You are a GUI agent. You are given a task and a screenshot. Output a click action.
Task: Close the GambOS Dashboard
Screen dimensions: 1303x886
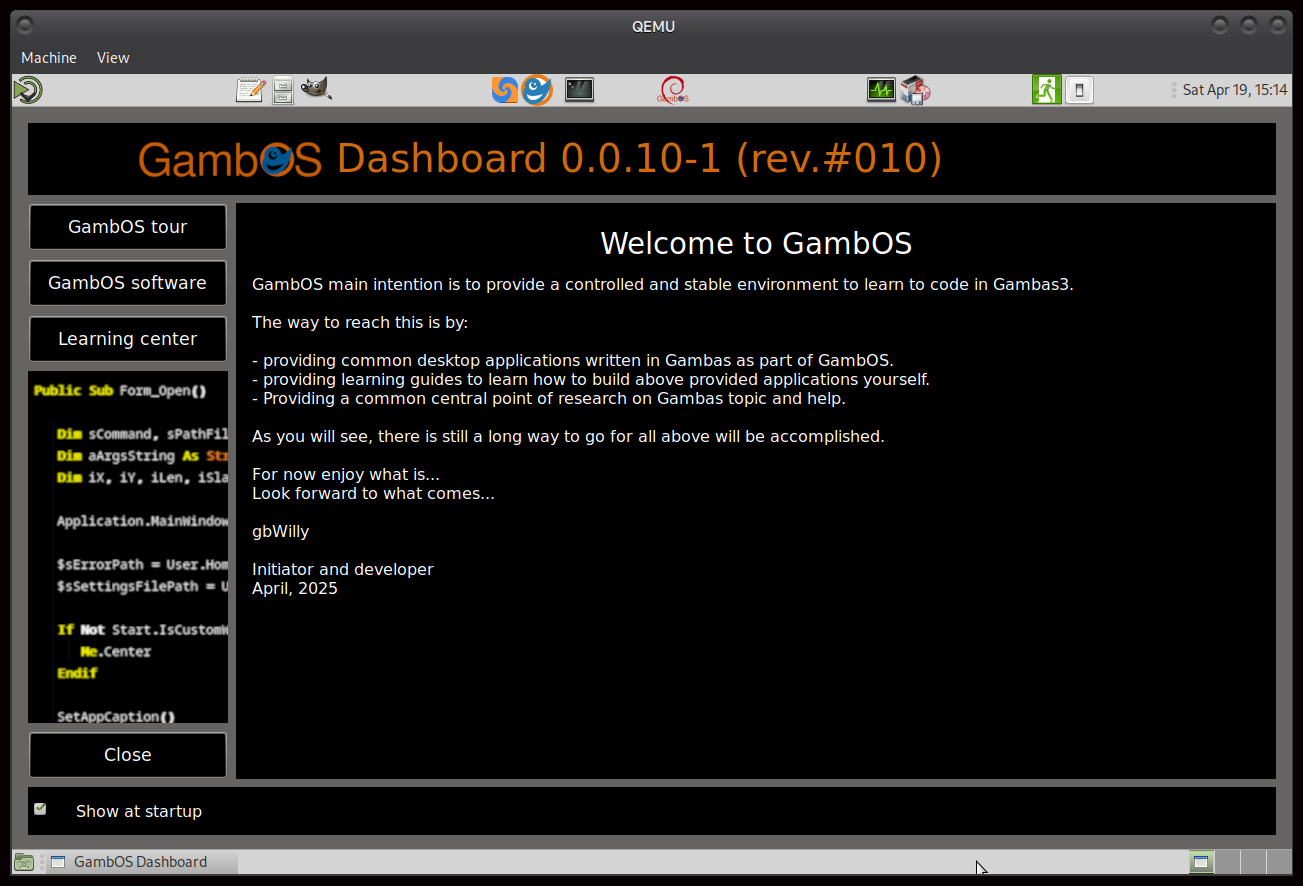[128, 755]
